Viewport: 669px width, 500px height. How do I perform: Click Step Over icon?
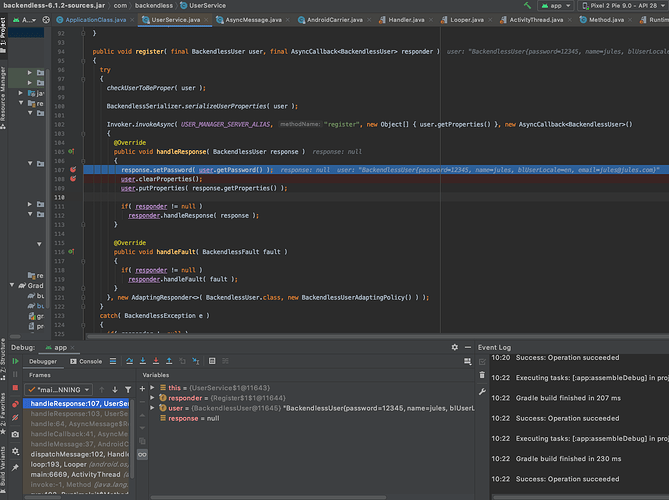[129, 361]
